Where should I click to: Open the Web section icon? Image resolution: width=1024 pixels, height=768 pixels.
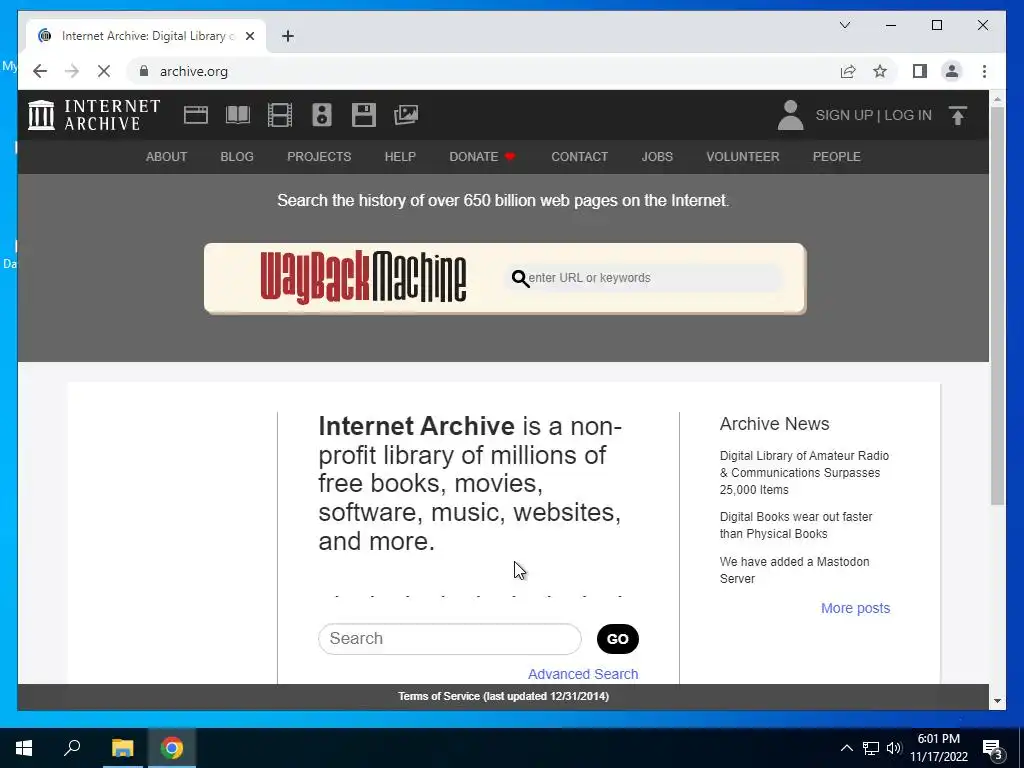tap(195, 115)
